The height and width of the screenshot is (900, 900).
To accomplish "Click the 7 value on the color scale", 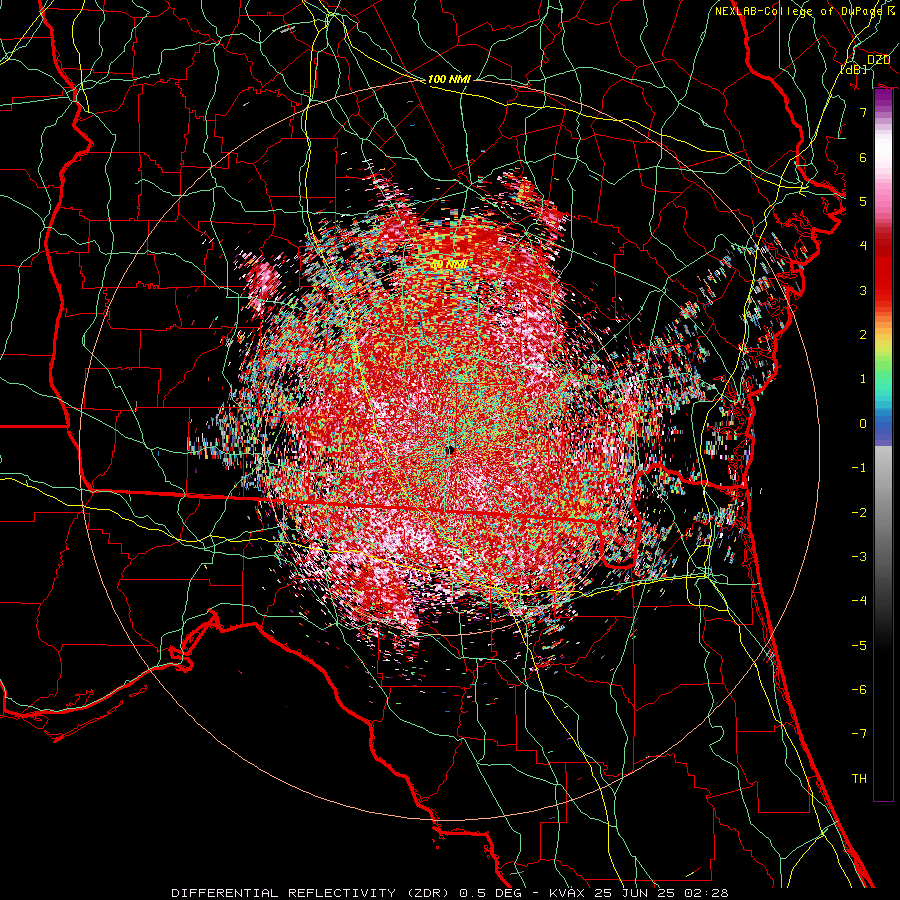I will pyautogui.click(x=863, y=112).
